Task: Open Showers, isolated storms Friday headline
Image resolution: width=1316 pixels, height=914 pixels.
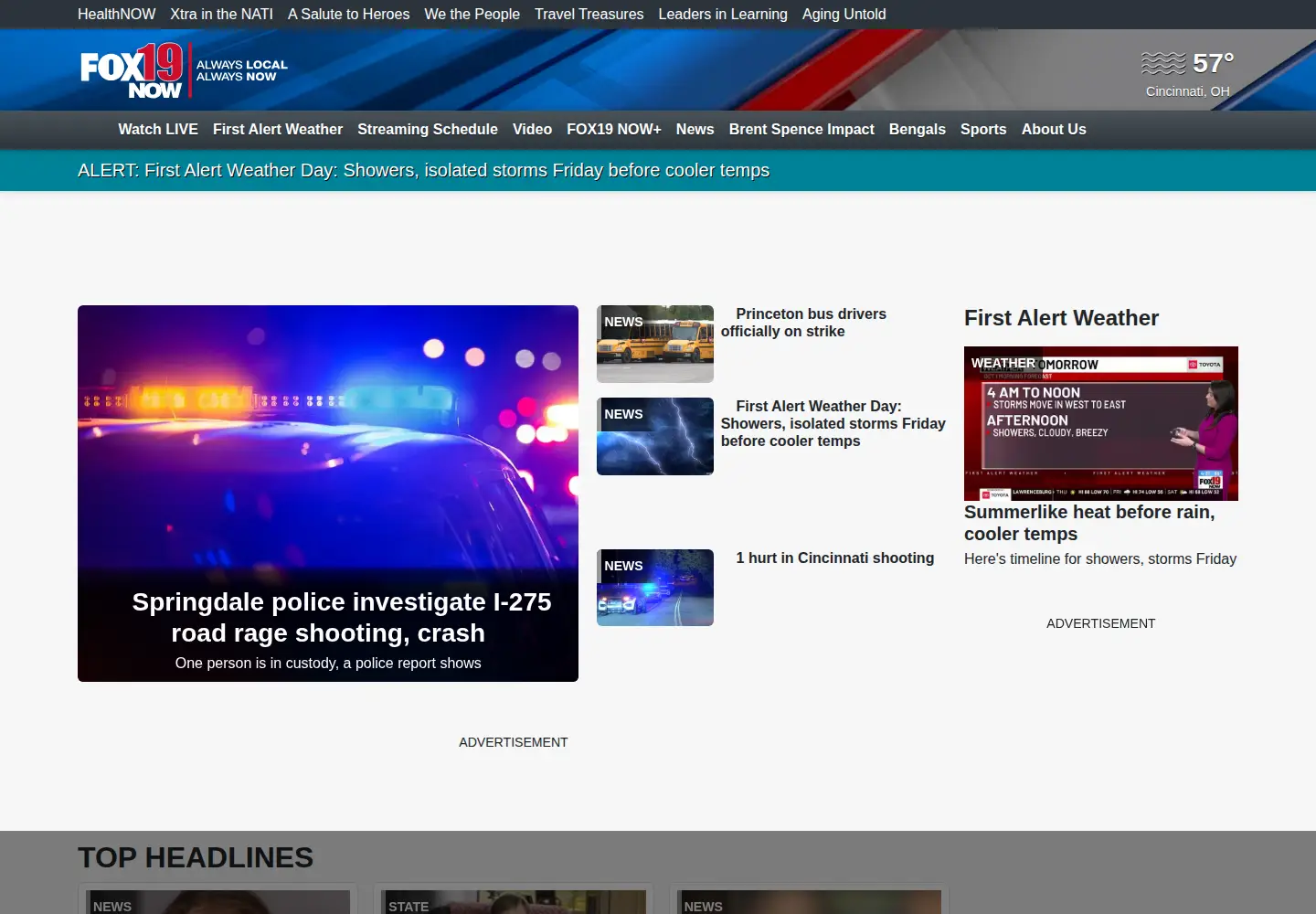Action: click(x=833, y=423)
